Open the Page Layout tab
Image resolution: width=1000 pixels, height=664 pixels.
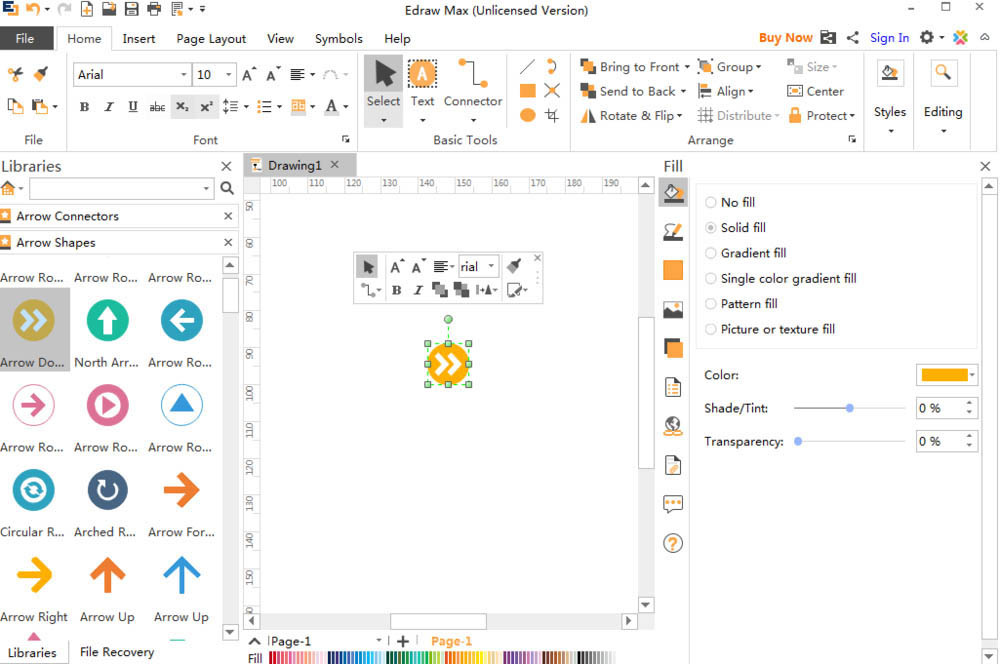tap(211, 39)
